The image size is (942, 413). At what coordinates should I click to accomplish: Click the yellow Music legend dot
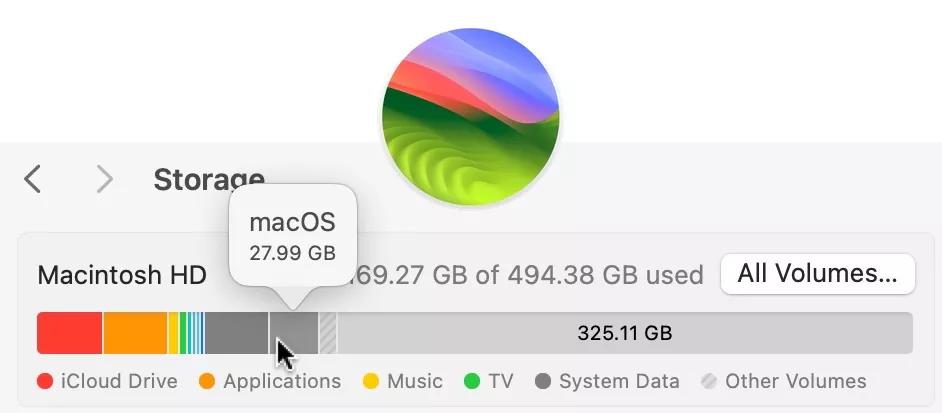[371, 381]
